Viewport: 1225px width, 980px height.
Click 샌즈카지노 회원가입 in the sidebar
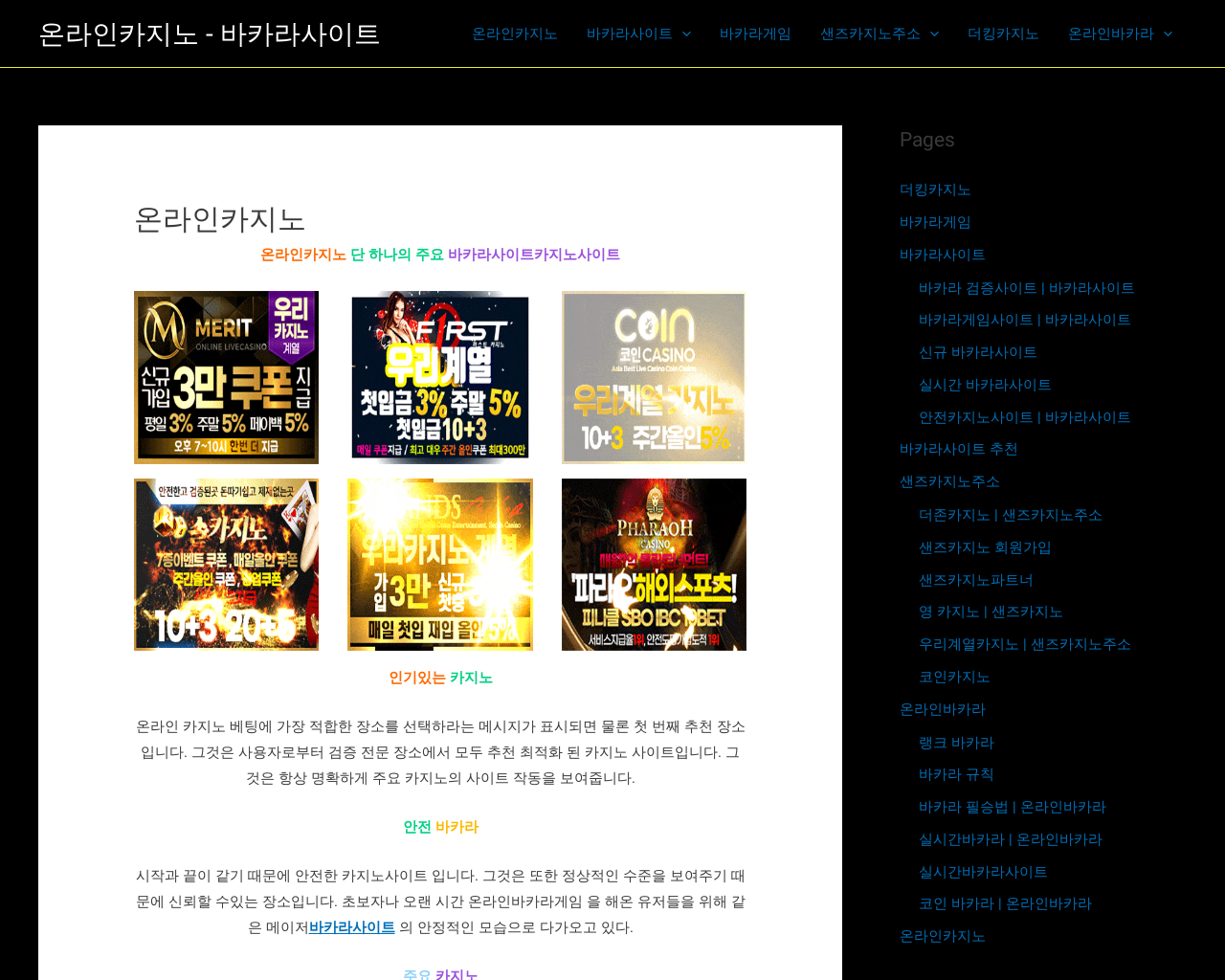coord(985,547)
